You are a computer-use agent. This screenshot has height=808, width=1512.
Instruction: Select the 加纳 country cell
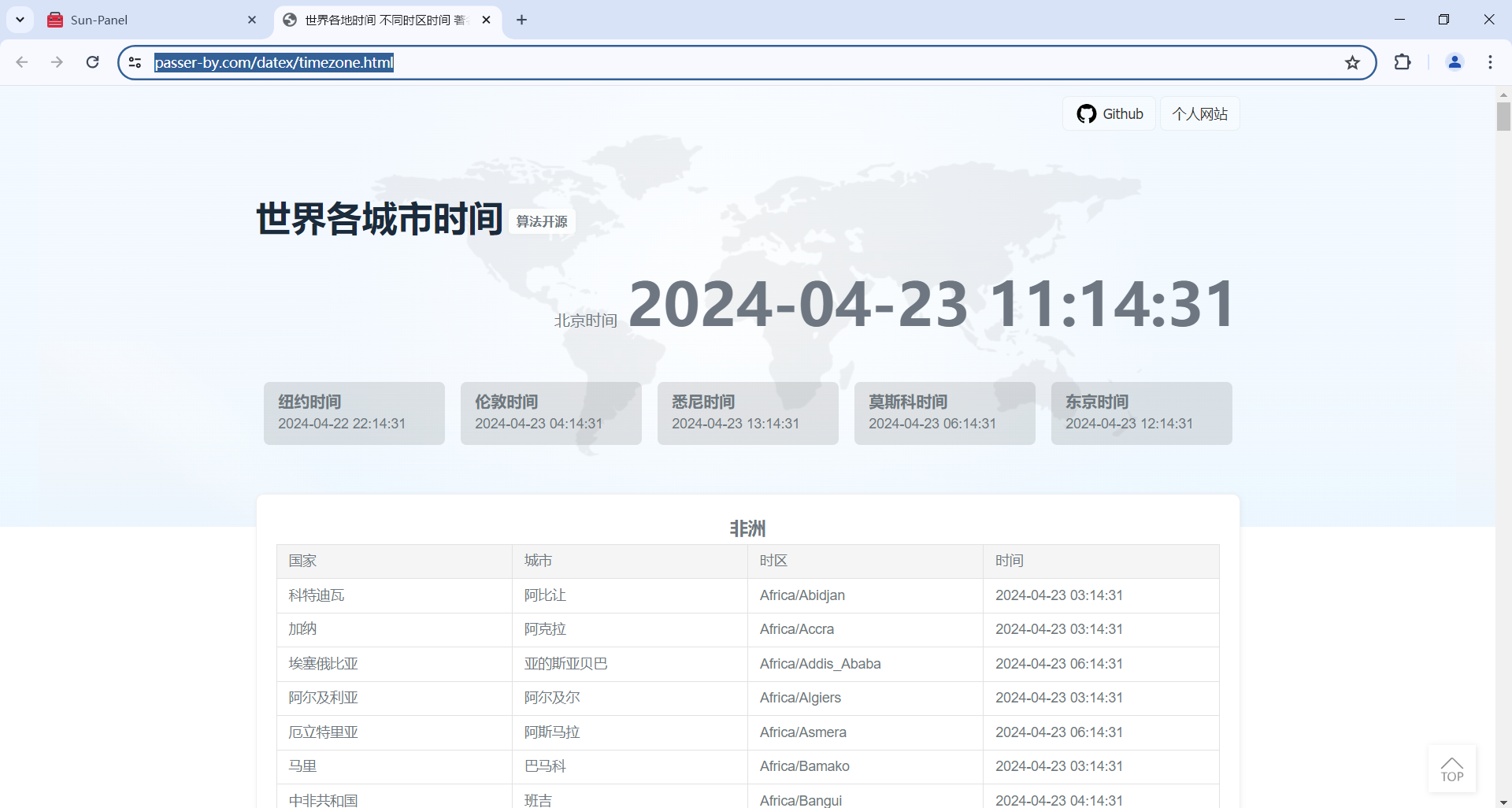pos(395,629)
